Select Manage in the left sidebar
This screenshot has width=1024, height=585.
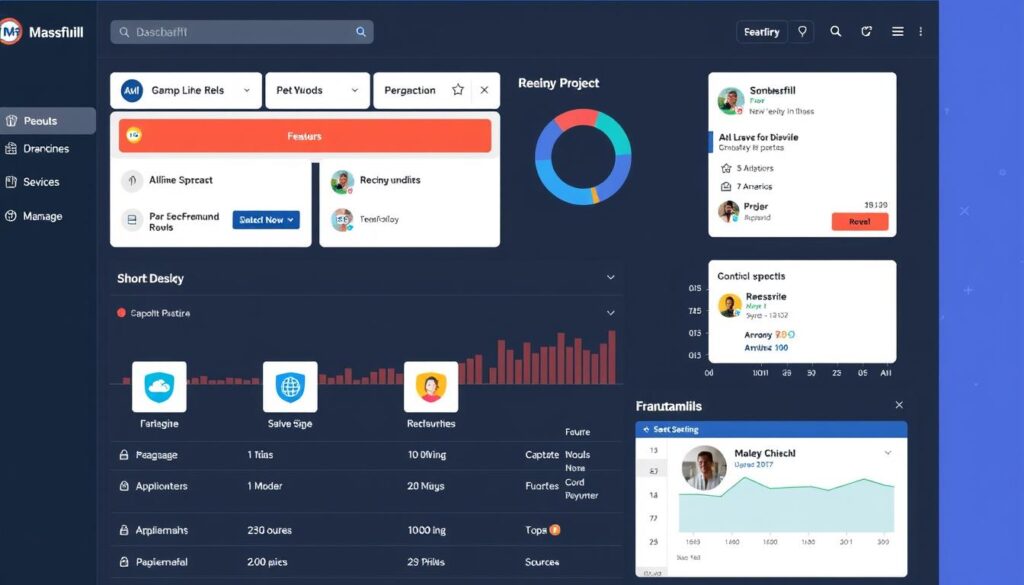pos(42,216)
